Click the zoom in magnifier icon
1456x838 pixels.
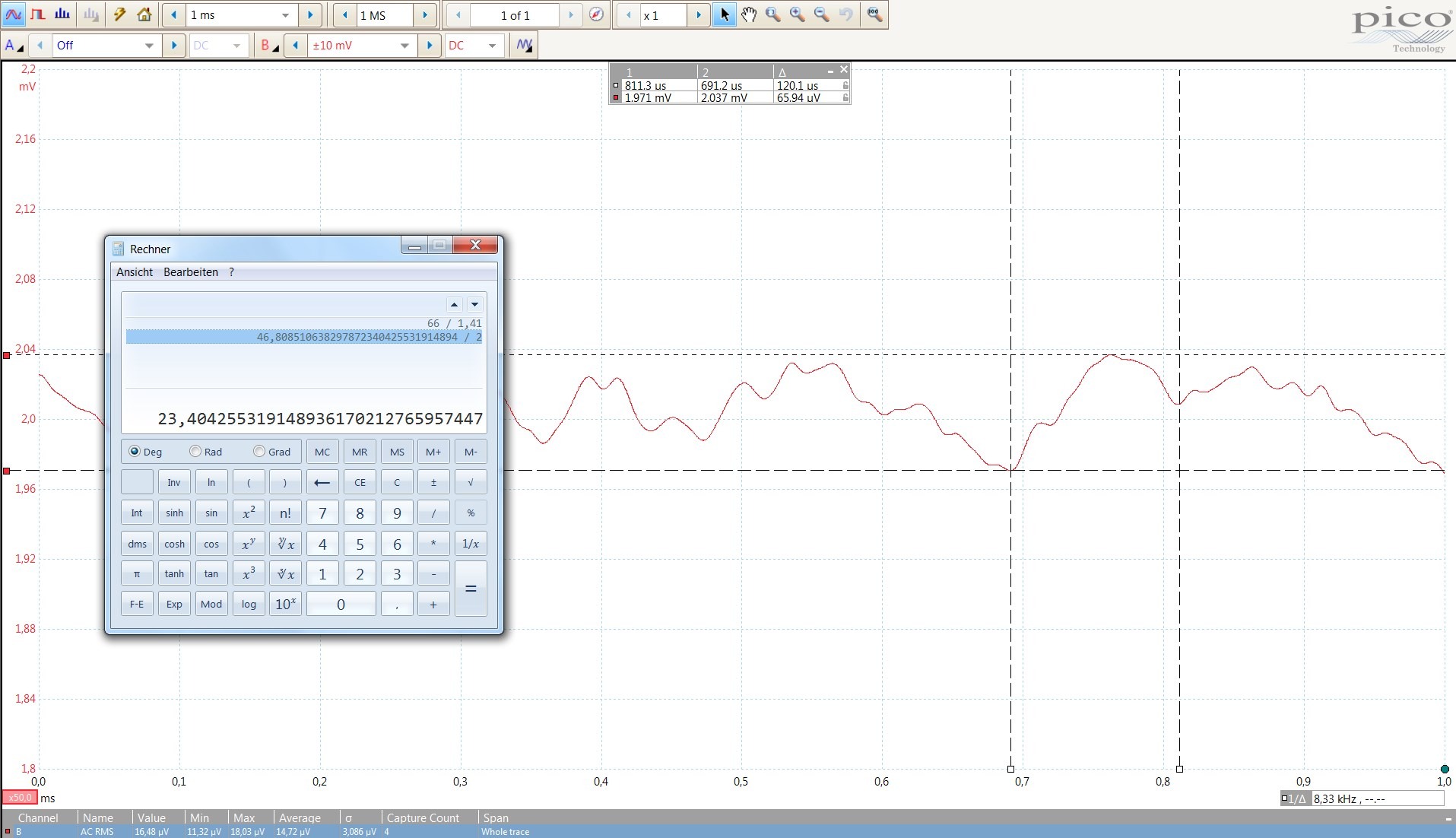[798, 14]
